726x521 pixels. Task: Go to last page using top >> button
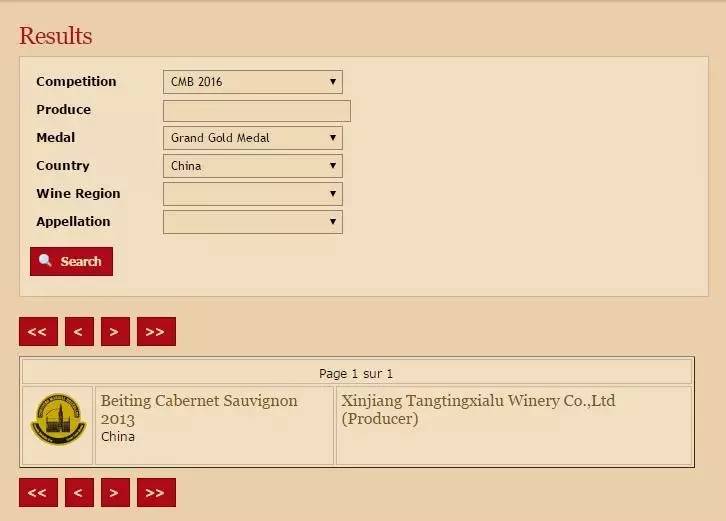156,332
